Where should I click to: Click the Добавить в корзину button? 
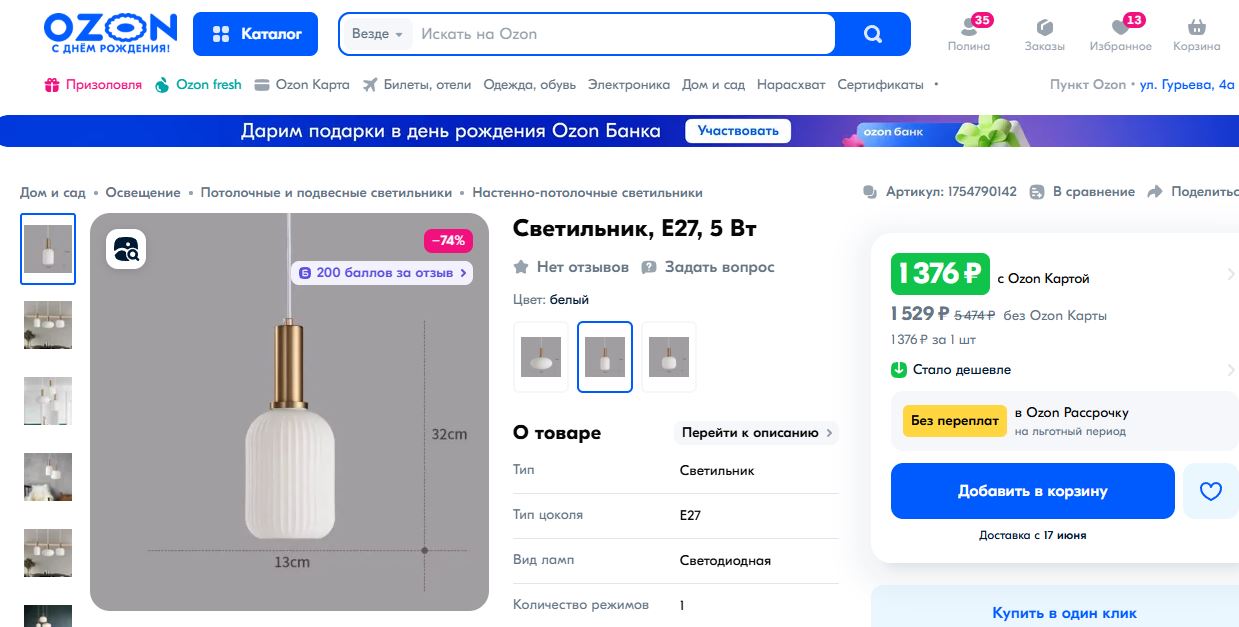(1033, 491)
